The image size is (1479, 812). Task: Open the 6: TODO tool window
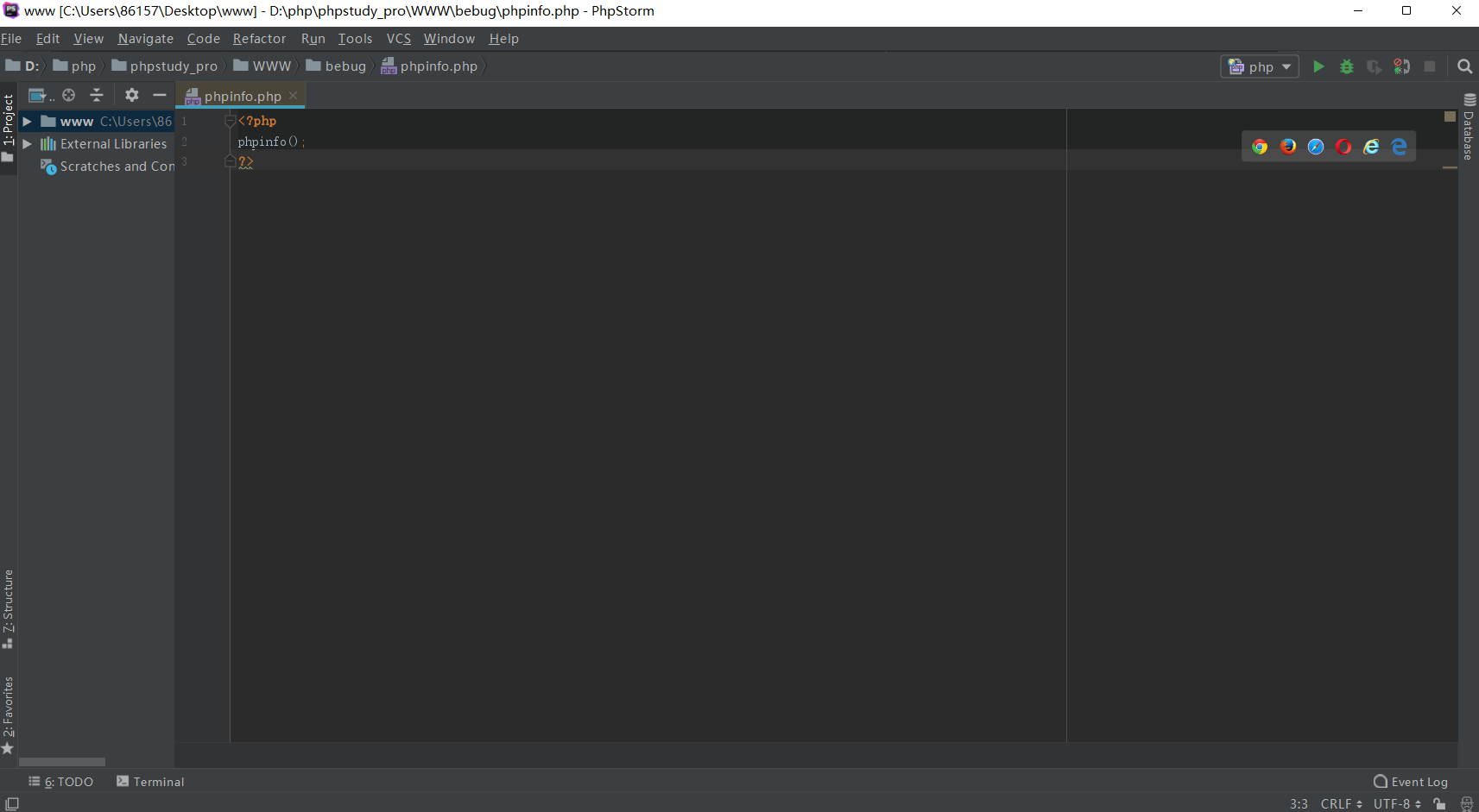pyautogui.click(x=60, y=782)
